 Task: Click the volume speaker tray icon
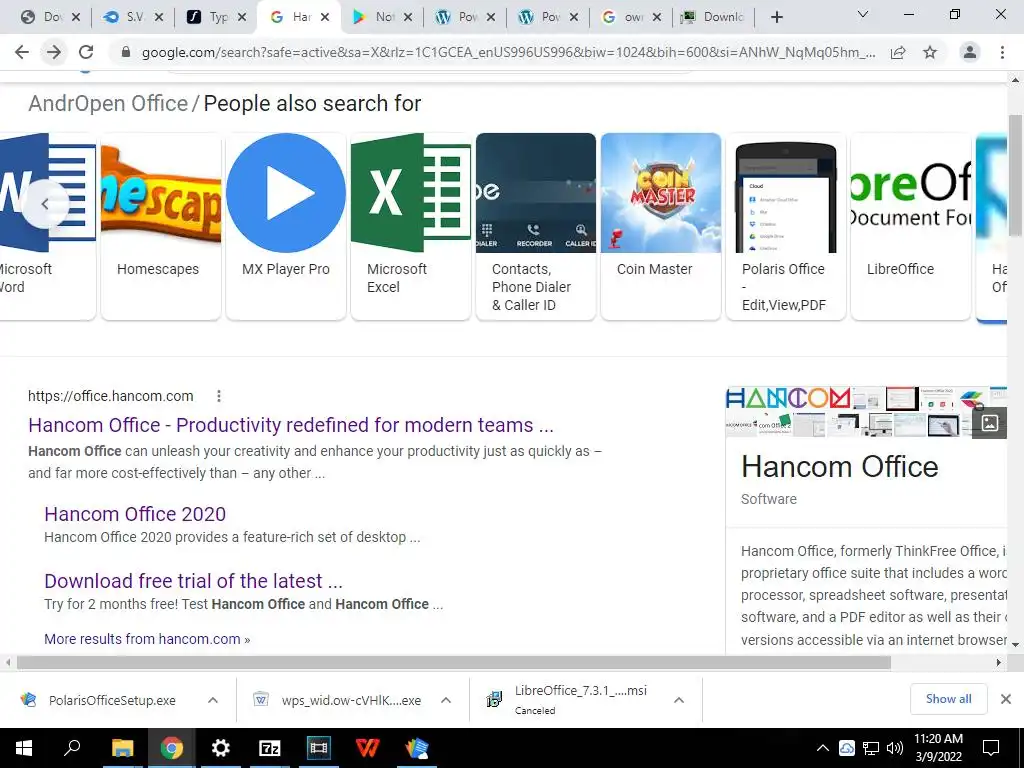[x=895, y=748]
